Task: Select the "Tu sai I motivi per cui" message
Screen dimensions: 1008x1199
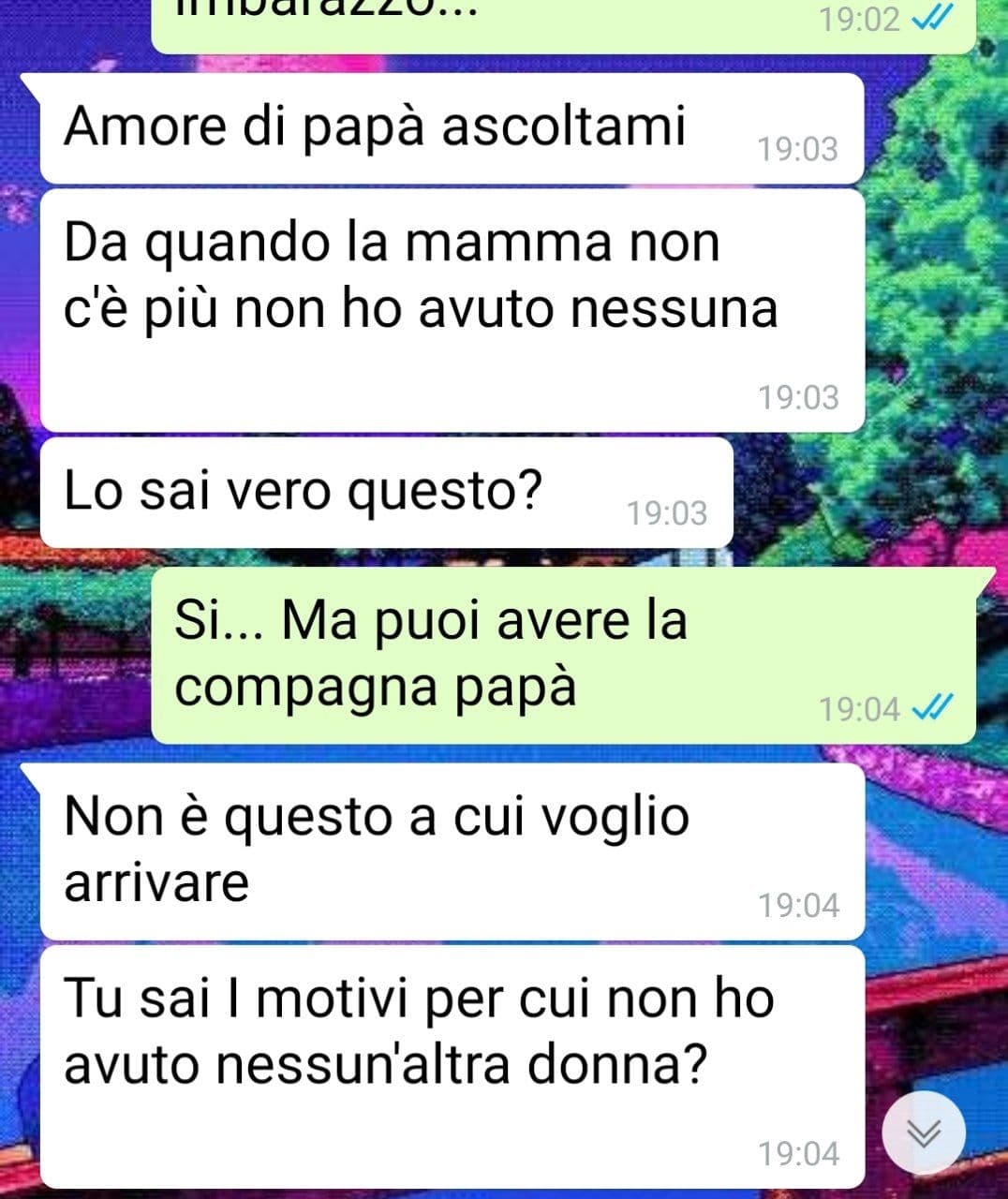Action: [x=452, y=1067]
